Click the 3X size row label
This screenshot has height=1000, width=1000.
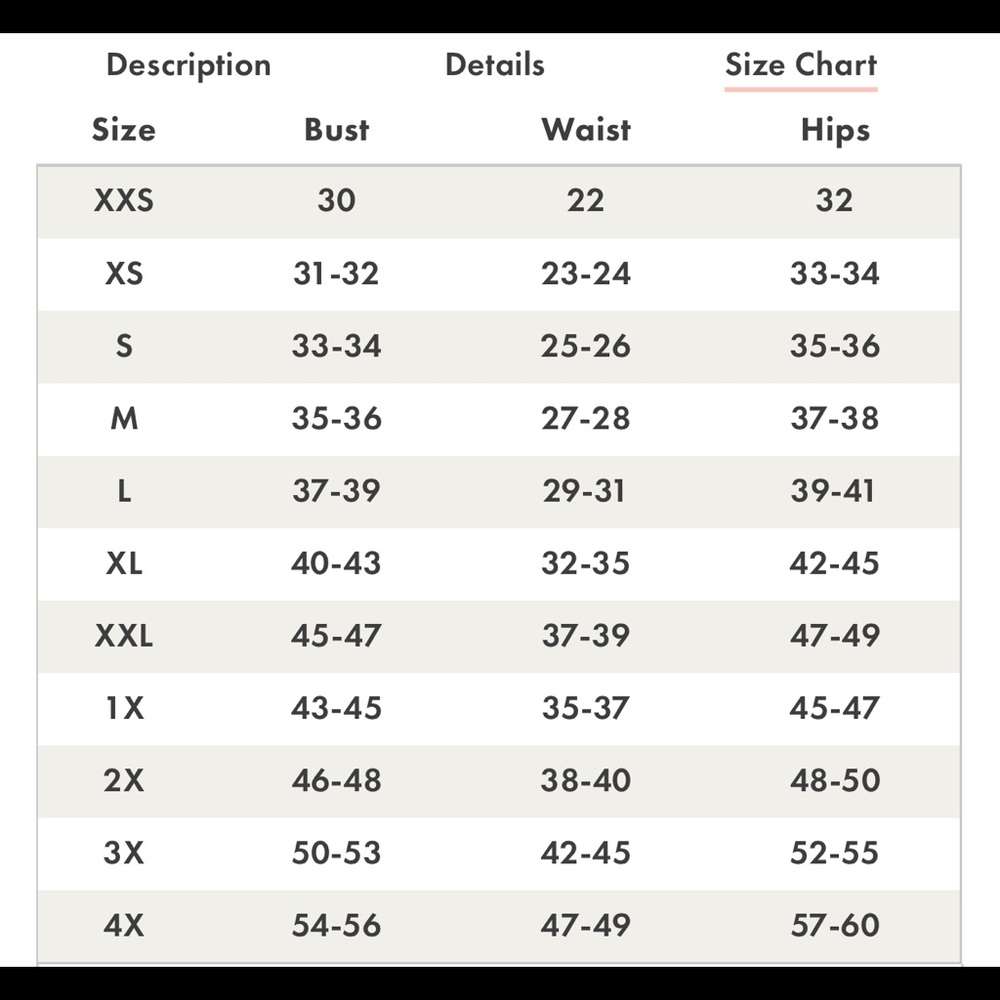[124, 853]
